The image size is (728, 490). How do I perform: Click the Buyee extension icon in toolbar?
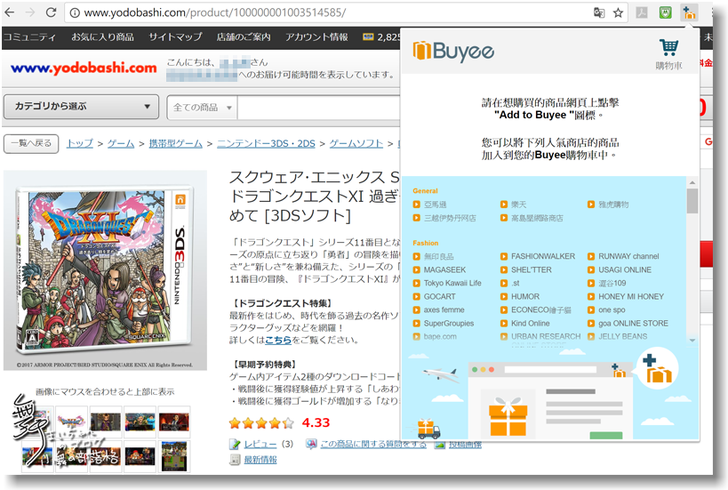click(x=689, y=13)
